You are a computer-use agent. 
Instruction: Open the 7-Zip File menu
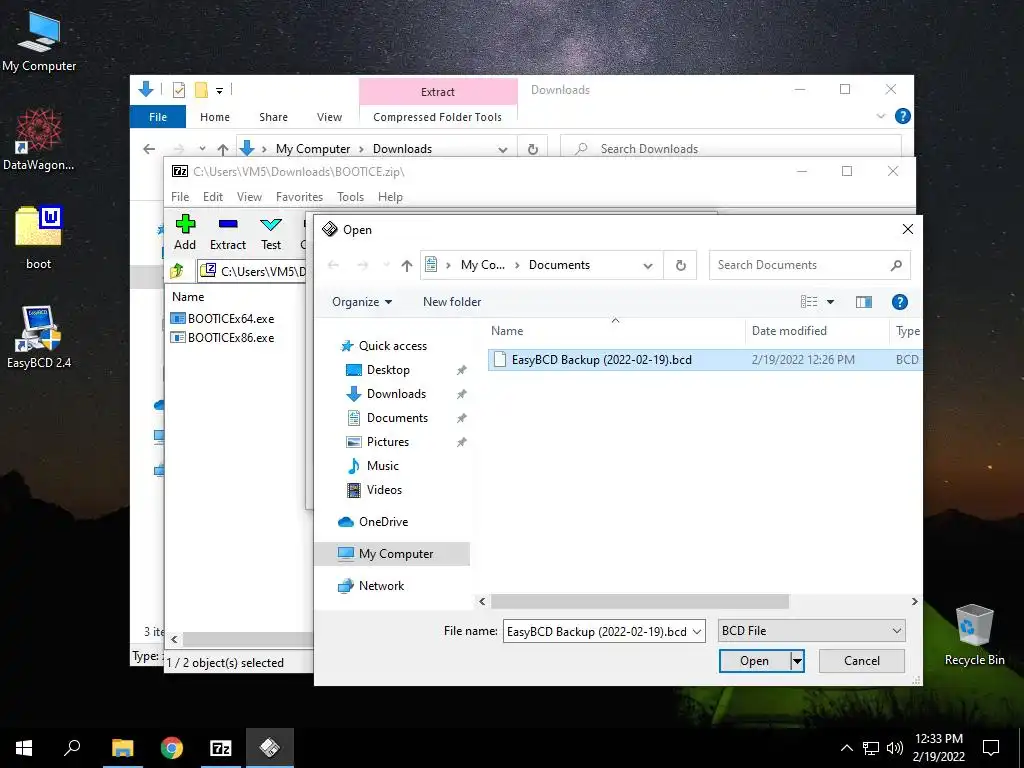[180, 197]
